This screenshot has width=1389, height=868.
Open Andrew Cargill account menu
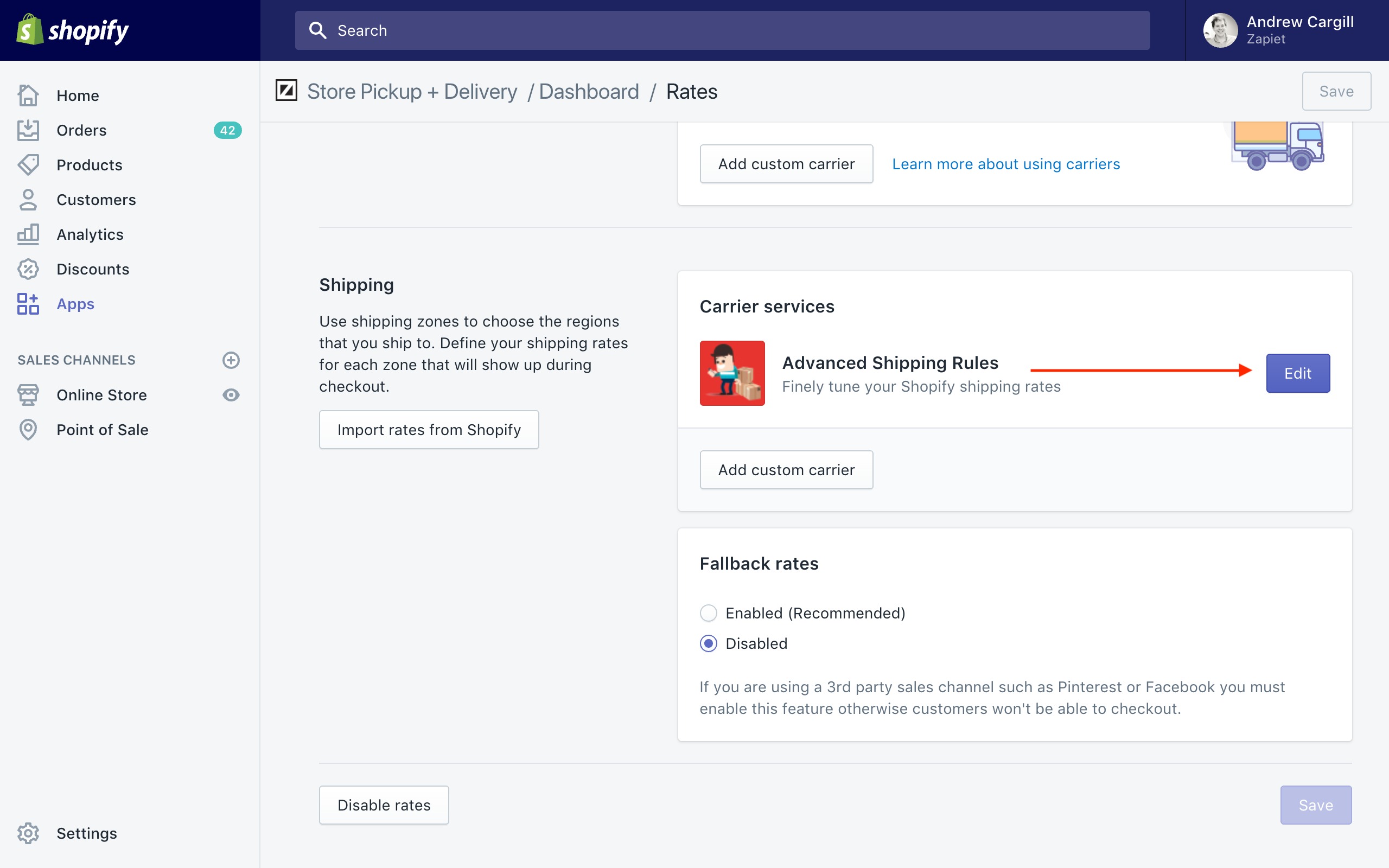[x=1286, y=30]
